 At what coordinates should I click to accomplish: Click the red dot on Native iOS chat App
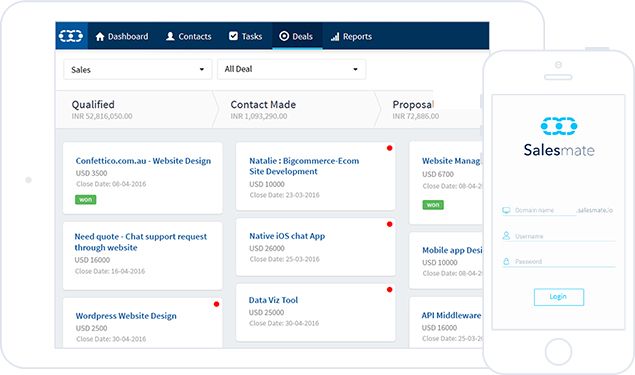[x=390, y=224]
